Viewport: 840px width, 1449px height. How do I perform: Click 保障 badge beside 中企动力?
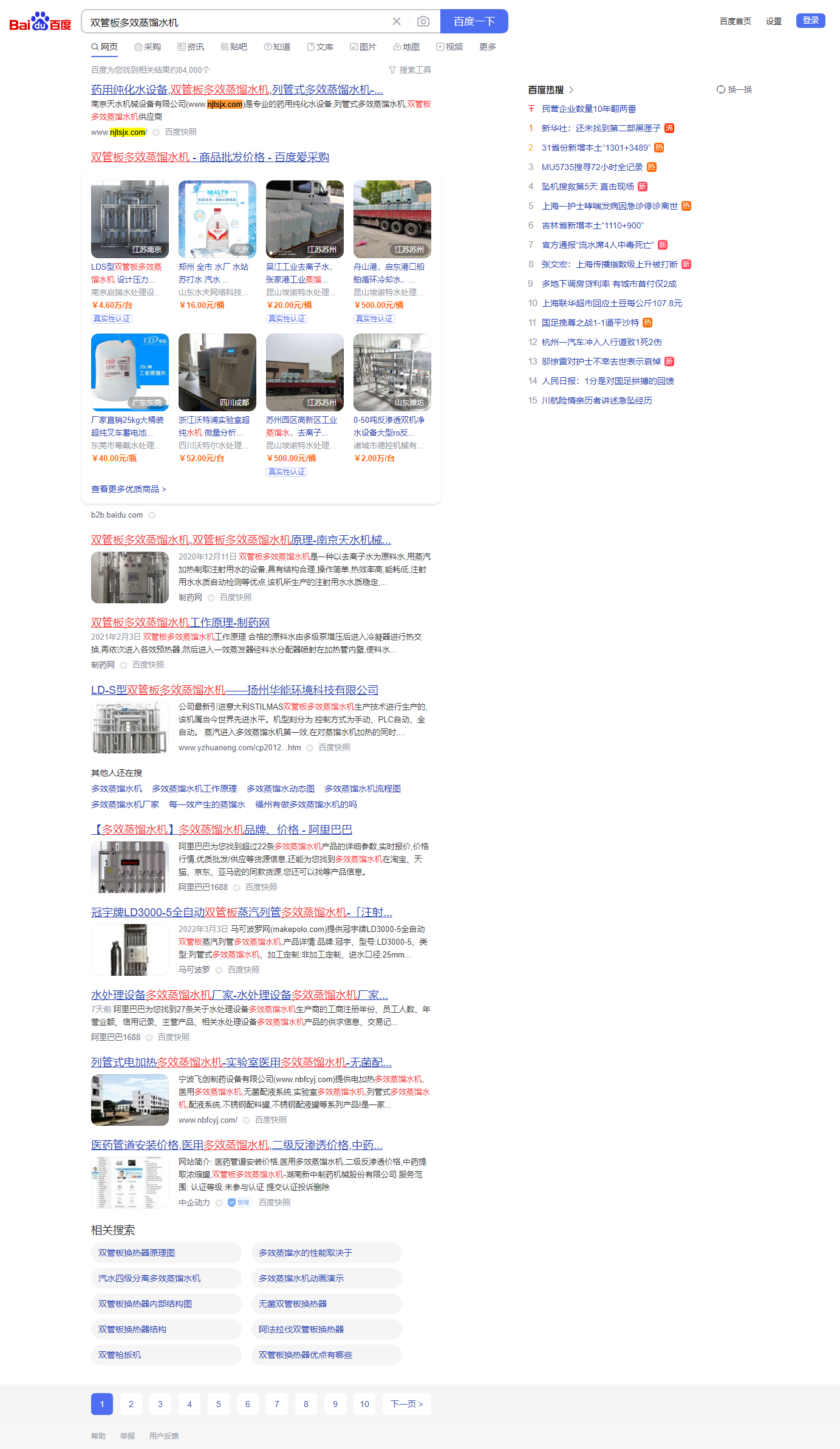click(x=239, y=1202)
